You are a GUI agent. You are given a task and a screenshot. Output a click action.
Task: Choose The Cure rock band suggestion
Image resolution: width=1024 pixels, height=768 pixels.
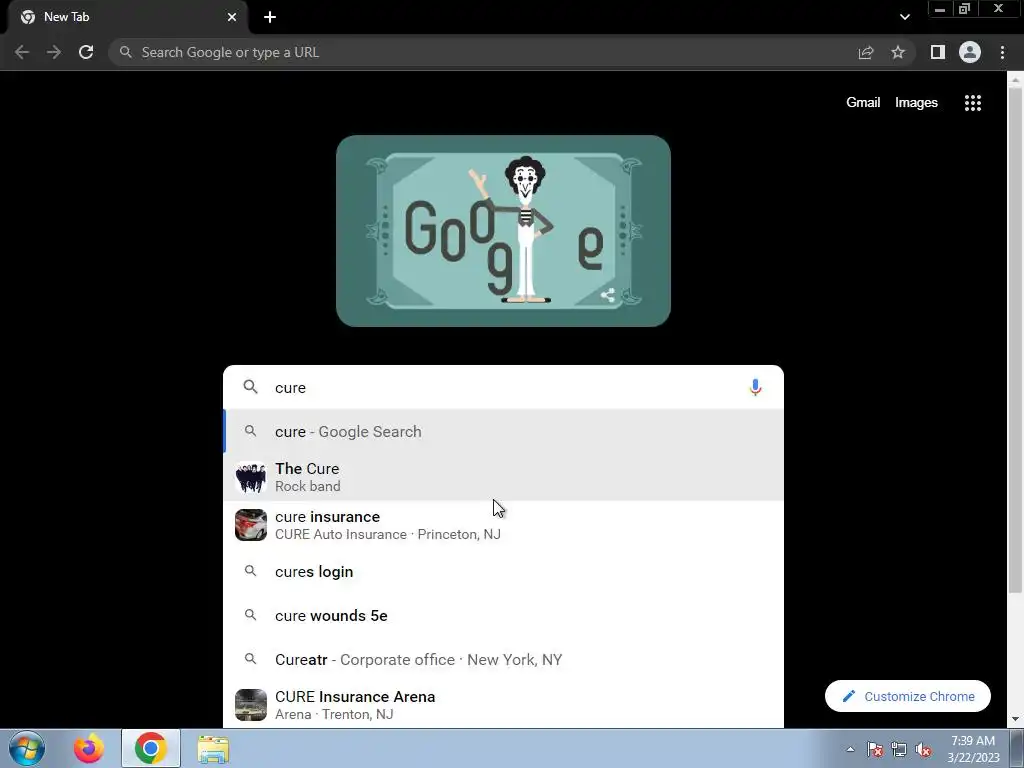pyautogui.click(x=504, y=477)
